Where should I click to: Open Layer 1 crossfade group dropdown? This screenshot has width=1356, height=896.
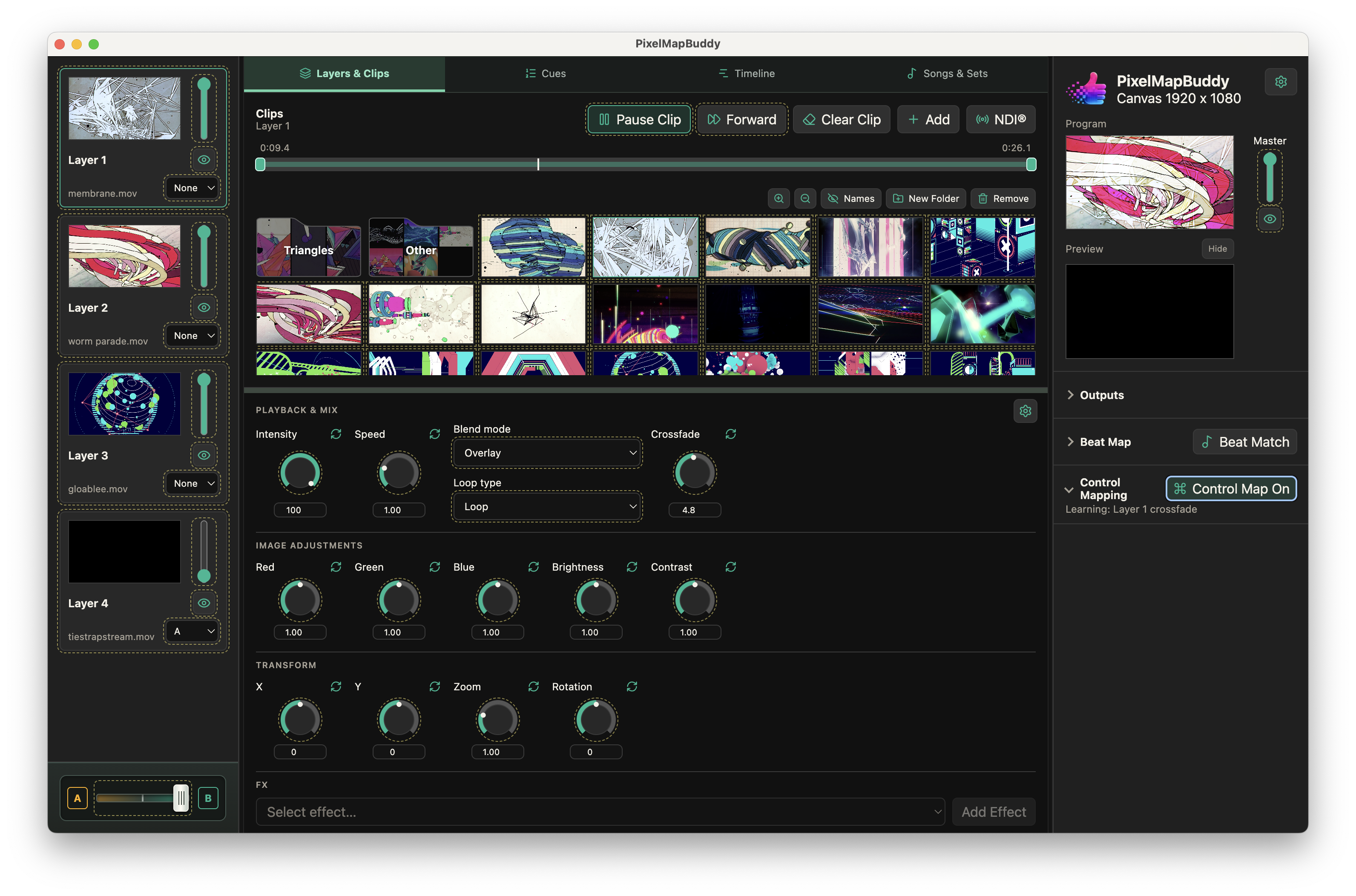pos(192,188)
